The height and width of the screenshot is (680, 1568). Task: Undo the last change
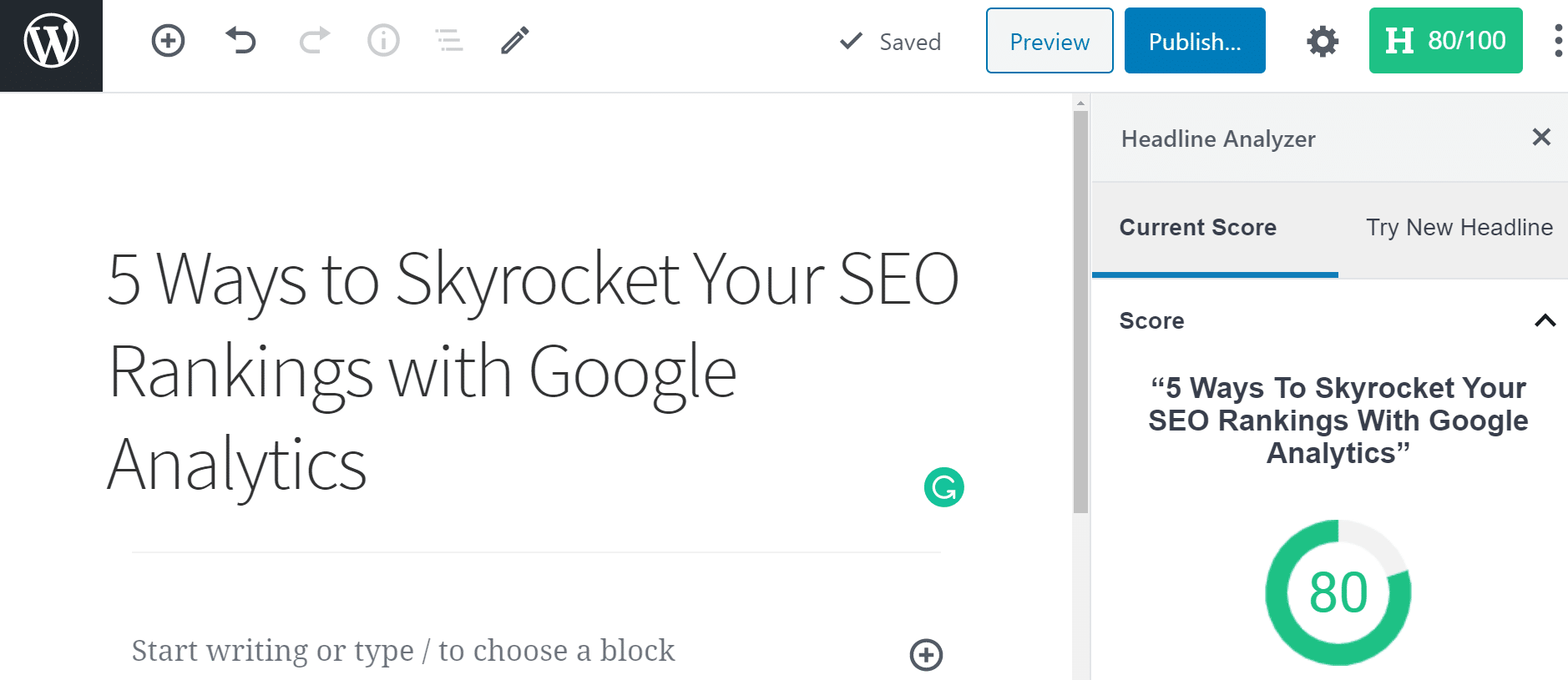click(x=240, y=40)
